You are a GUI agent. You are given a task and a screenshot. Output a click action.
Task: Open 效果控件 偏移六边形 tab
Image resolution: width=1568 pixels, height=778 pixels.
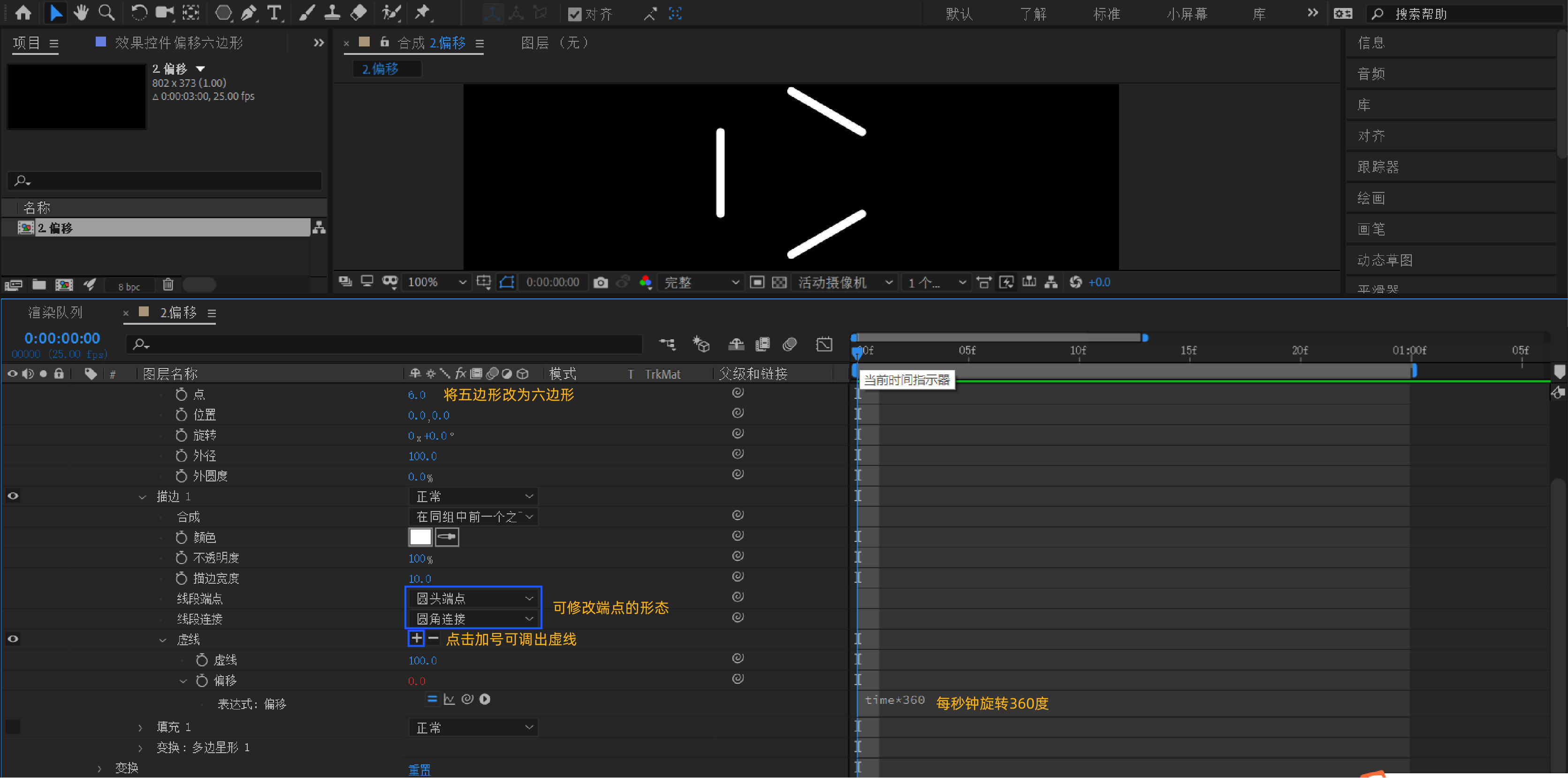(178, 43)
